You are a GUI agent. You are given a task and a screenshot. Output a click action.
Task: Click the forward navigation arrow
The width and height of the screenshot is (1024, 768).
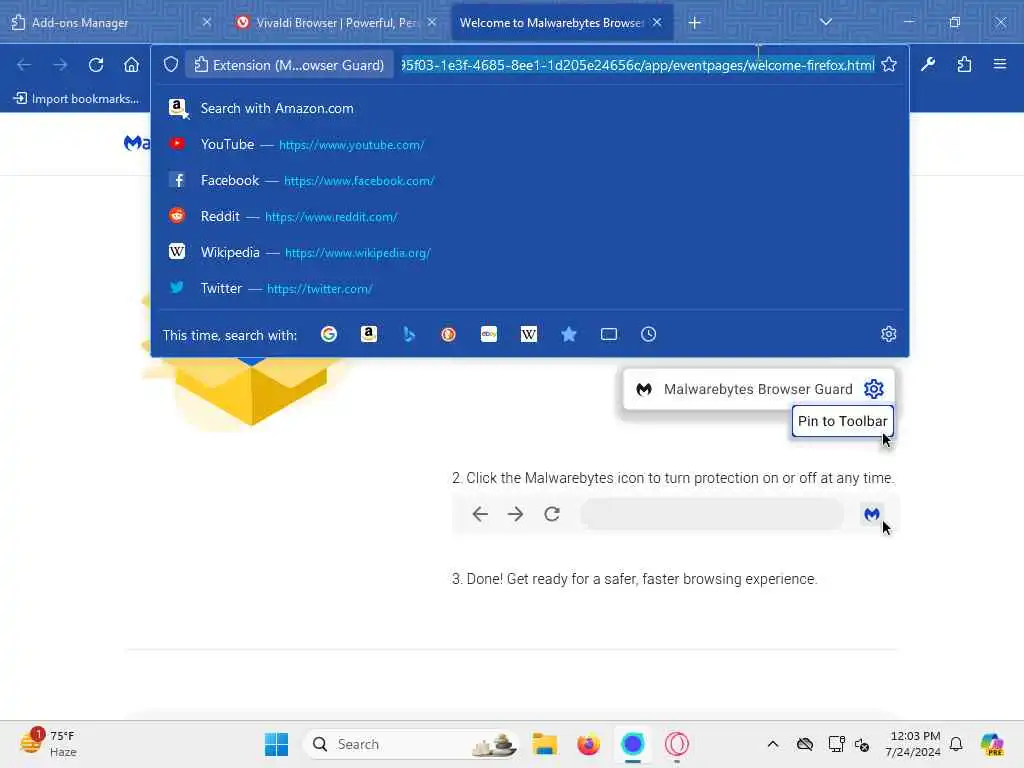pos(60,65)
